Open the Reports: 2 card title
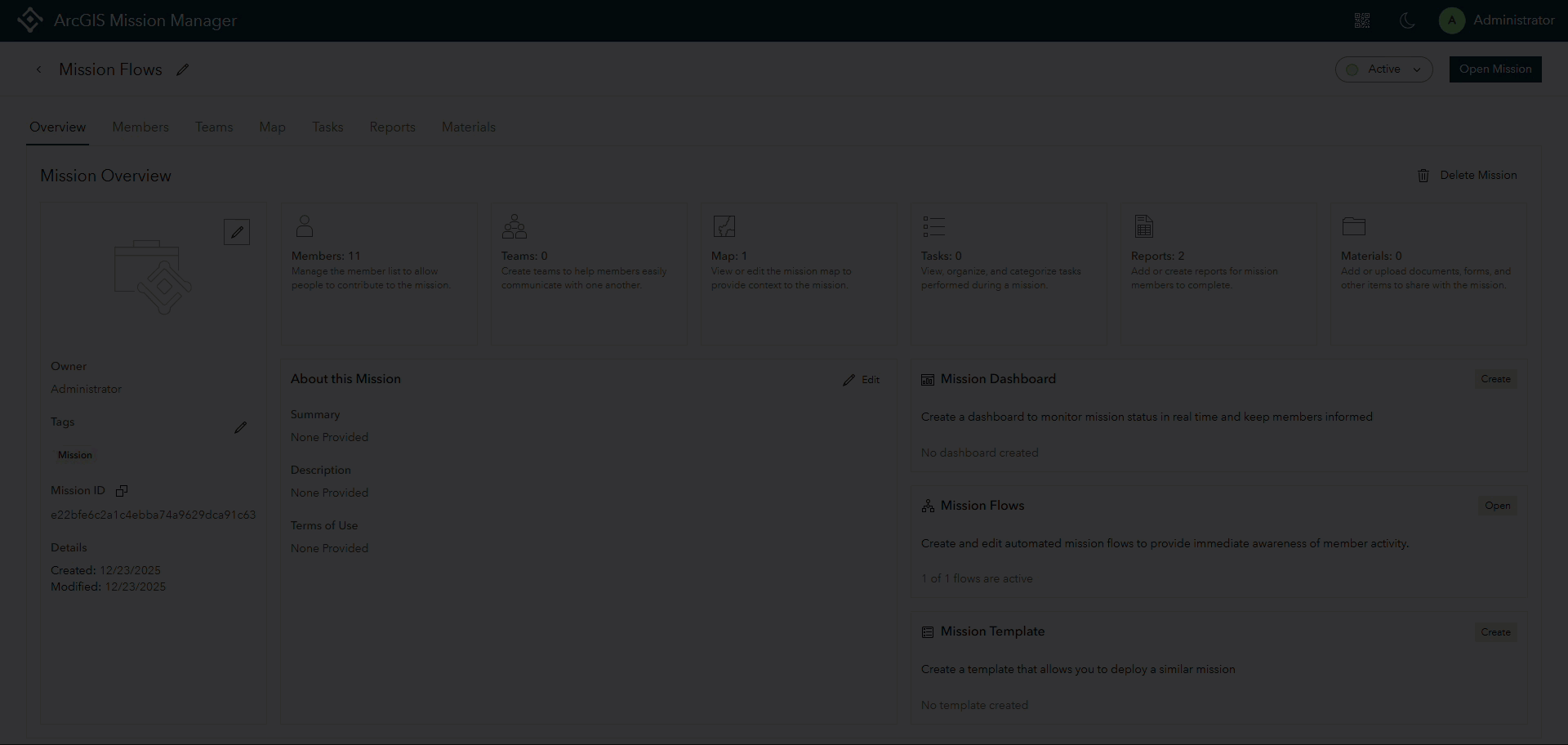Screen dimensions: 1568x745 1157,256
